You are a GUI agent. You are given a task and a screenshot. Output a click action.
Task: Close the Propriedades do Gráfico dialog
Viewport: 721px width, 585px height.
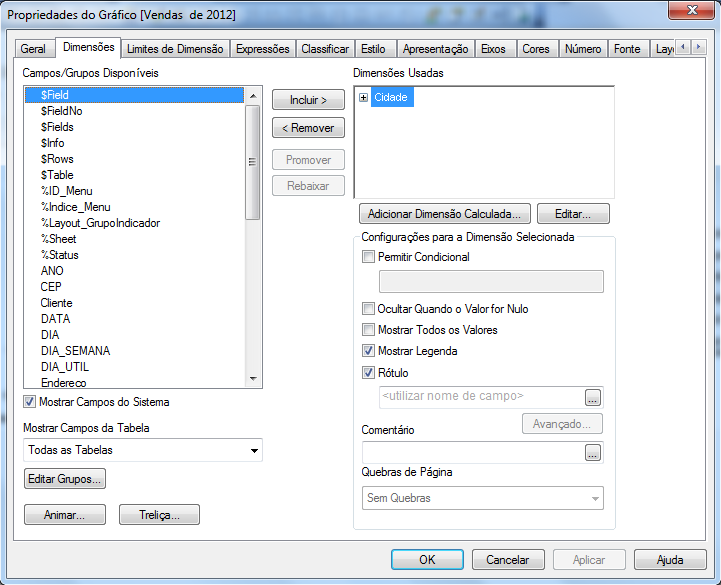pos(692,10)
